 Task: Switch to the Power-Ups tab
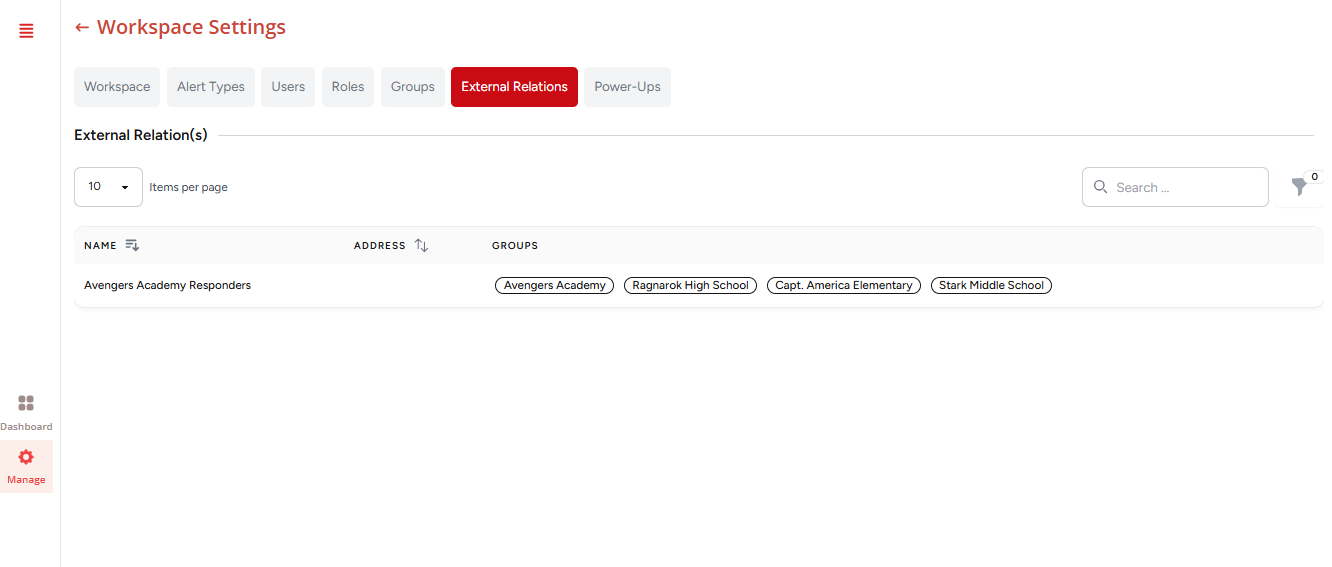point(627,87)
